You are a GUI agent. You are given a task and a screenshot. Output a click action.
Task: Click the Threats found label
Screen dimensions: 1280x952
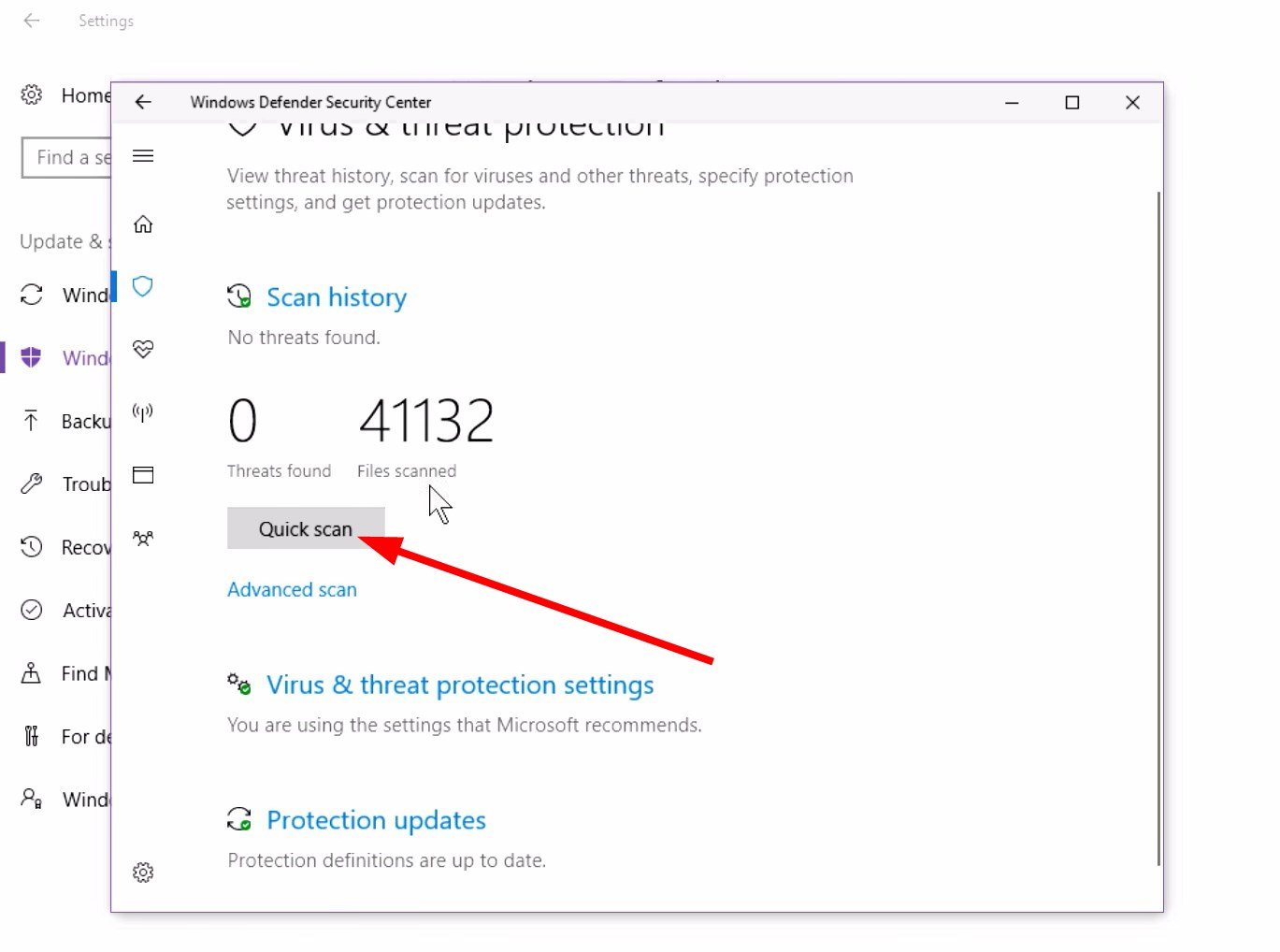point(279,471)
